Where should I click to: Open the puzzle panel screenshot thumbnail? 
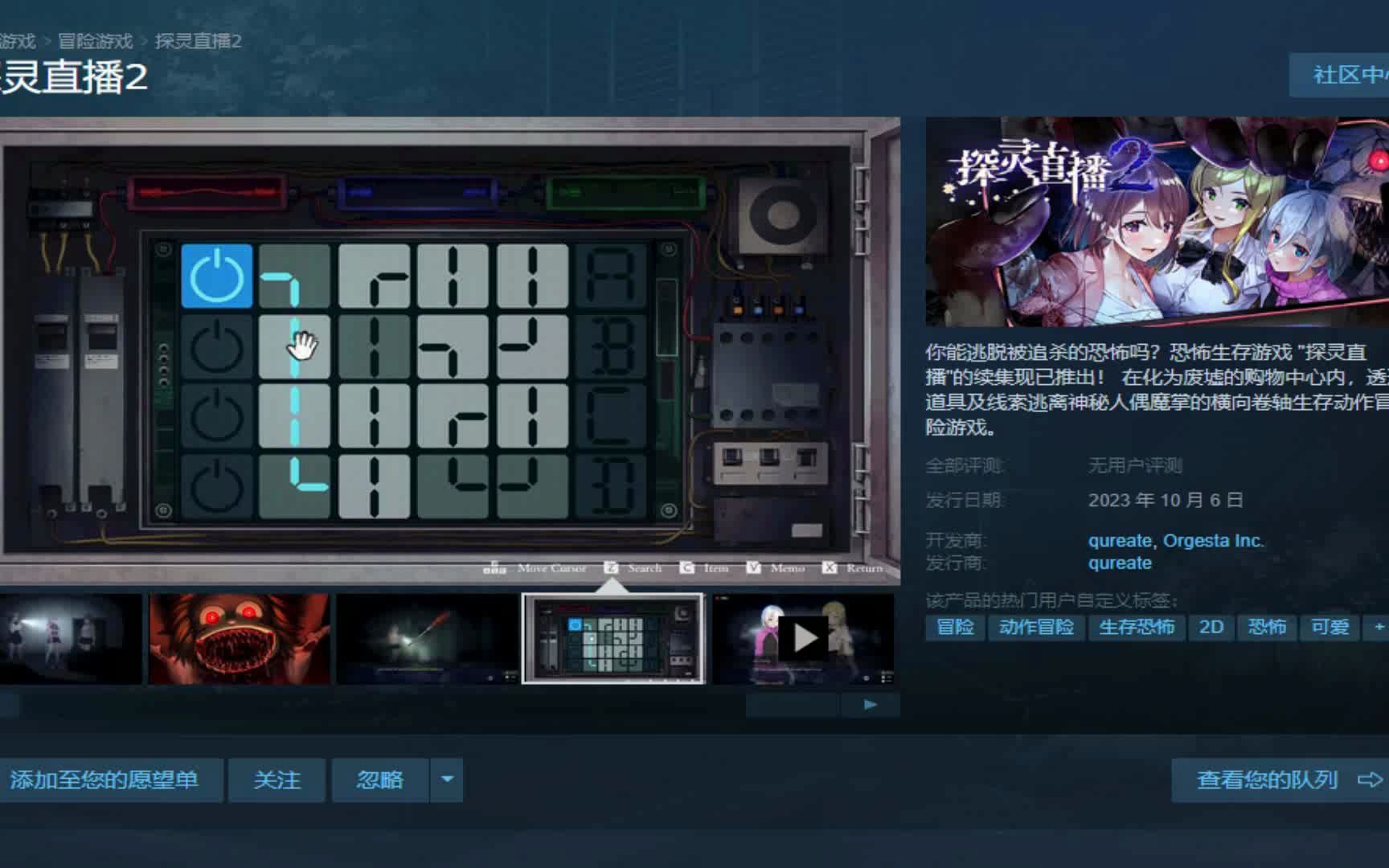tap(614, 639)
